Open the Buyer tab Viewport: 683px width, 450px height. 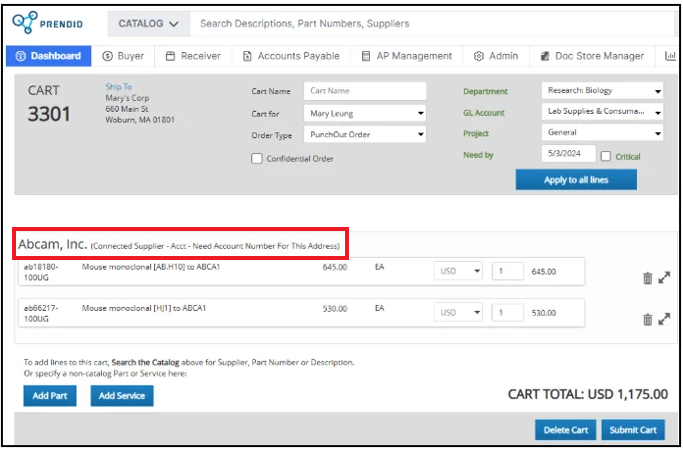pyautogui.click(x=123, y=56)
